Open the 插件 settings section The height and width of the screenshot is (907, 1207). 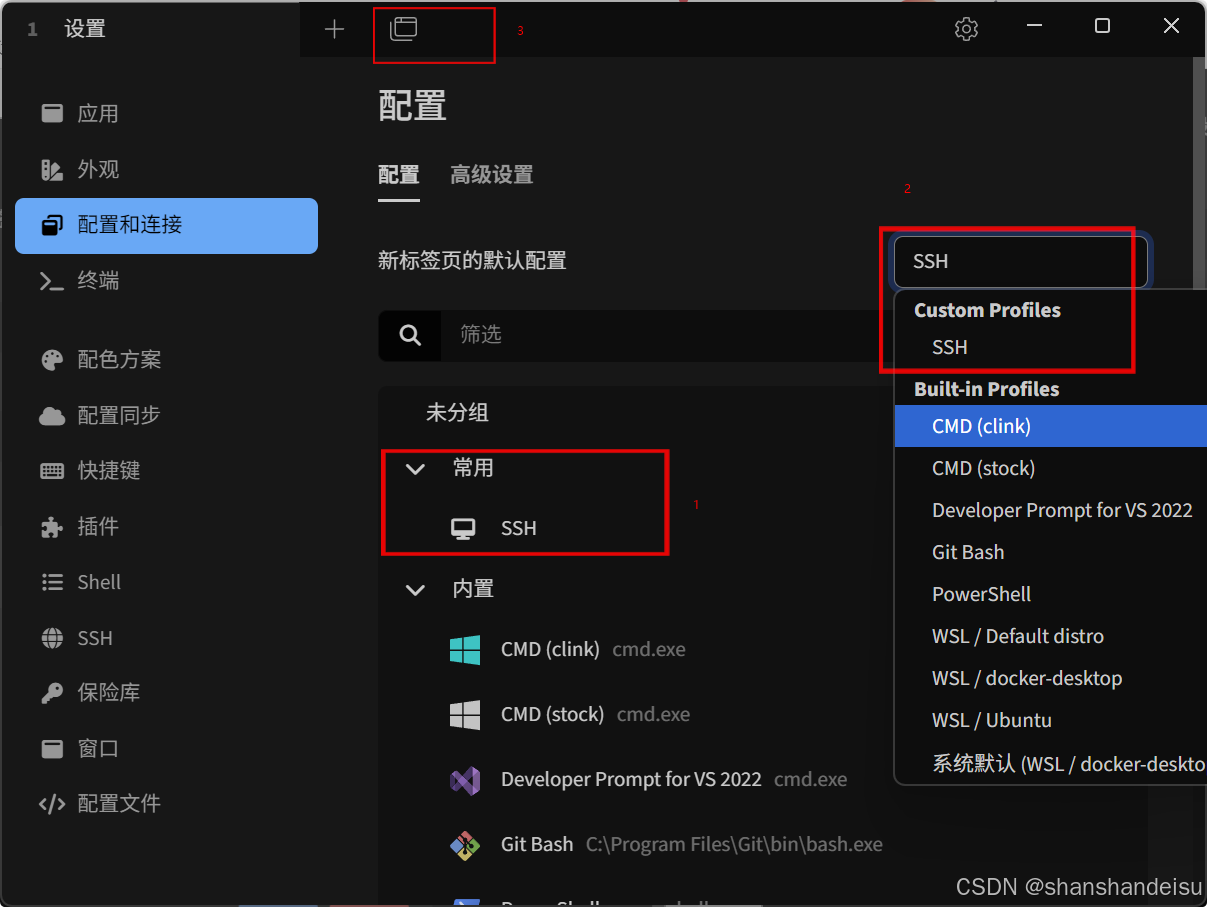pos(166,526)
